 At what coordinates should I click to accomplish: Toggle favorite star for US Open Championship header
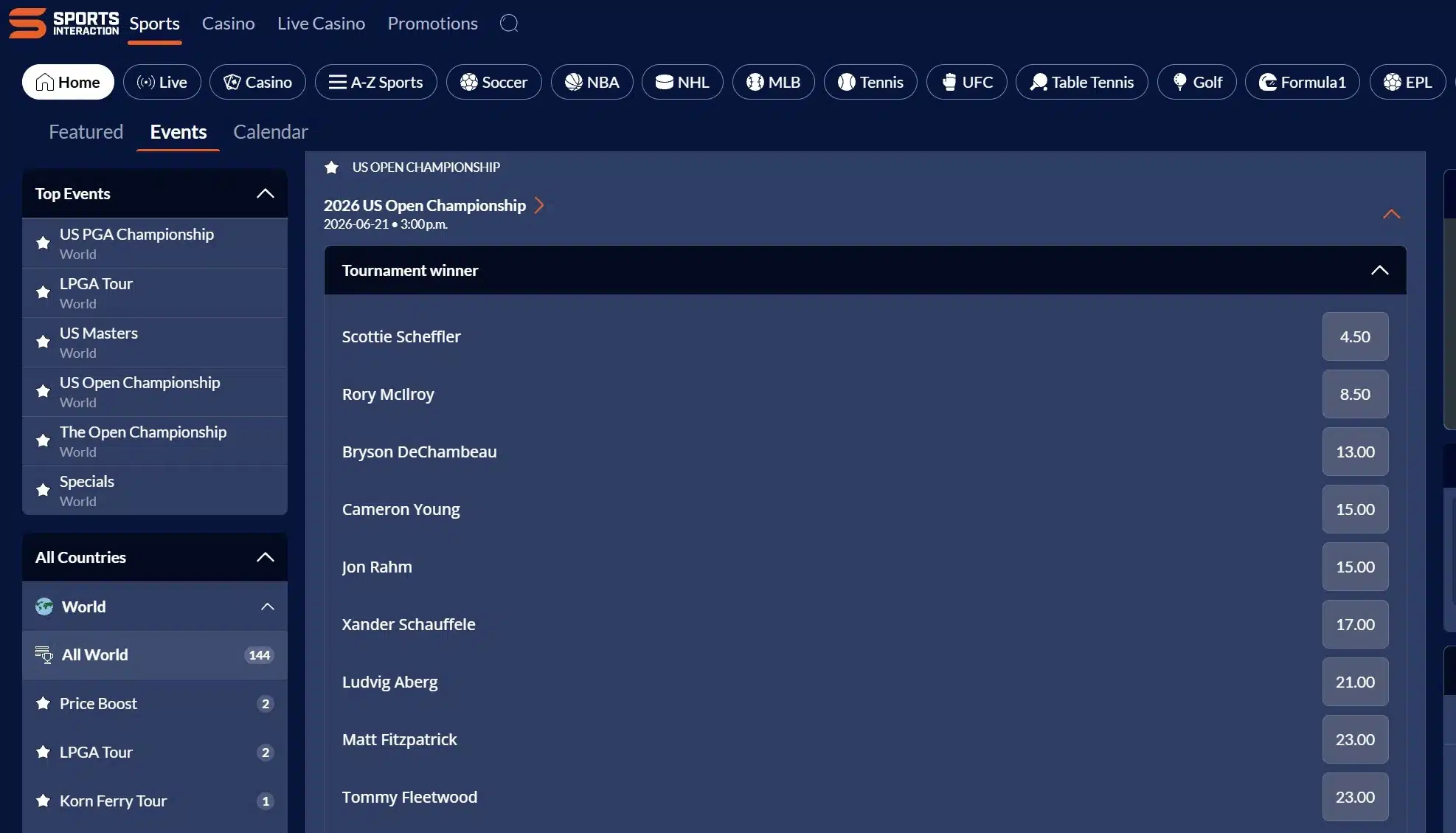pos(331,167)
